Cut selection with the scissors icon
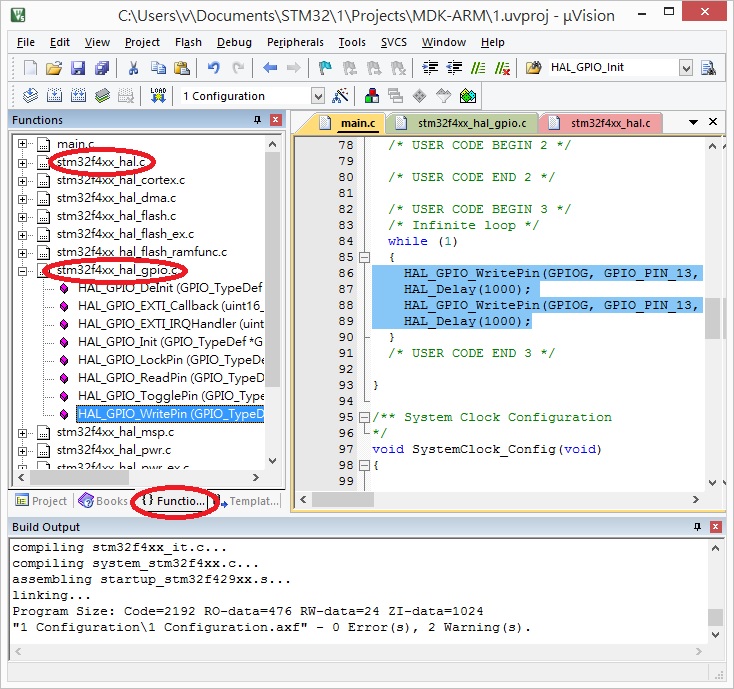Image resolution: width=734 pixels, height=689 pixels. [x=133, y=68]
